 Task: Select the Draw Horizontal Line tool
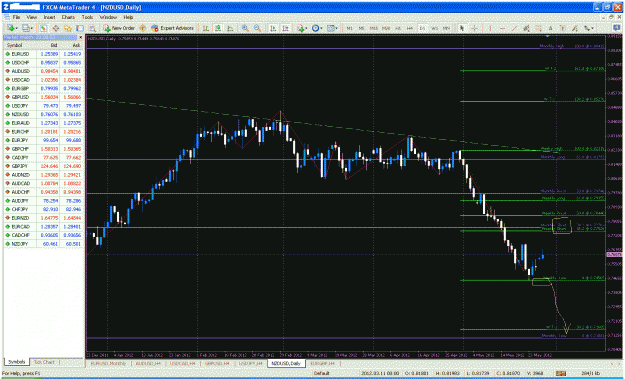(x=502, y=28)
